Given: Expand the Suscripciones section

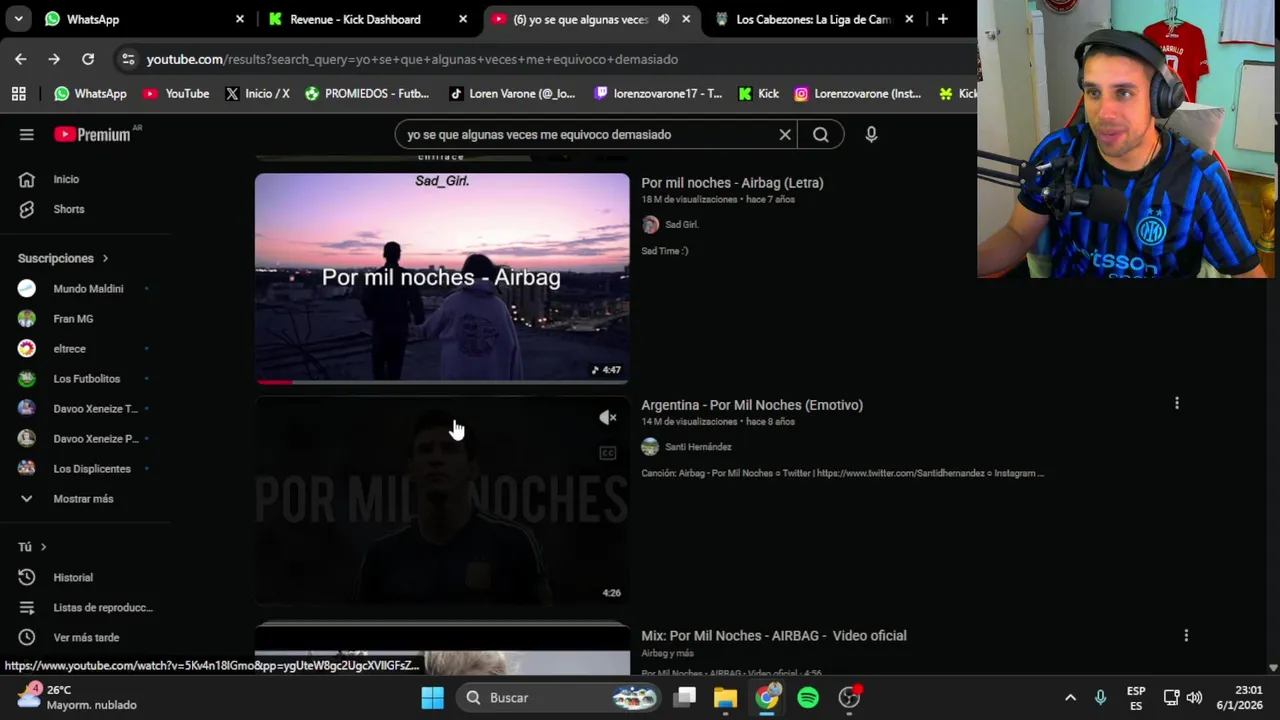Looking at the screenshot, I should click(x=63, y=258).
